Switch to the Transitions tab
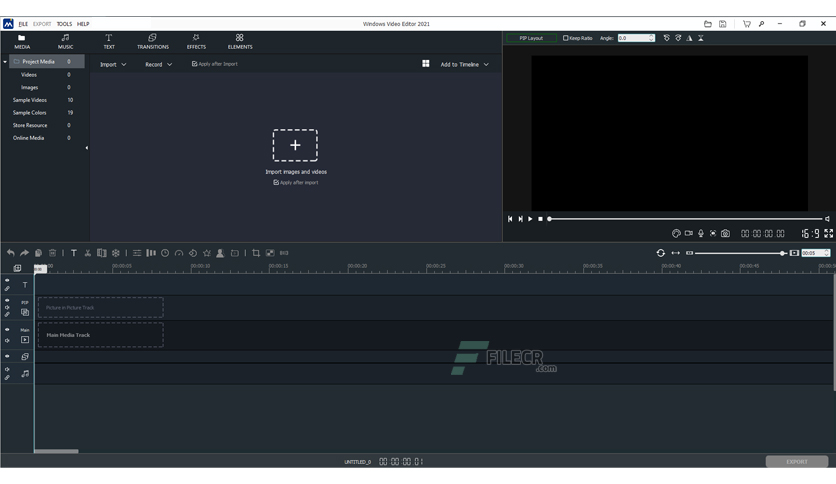Viewport: 836px width, 484px height. pos(153,41)
